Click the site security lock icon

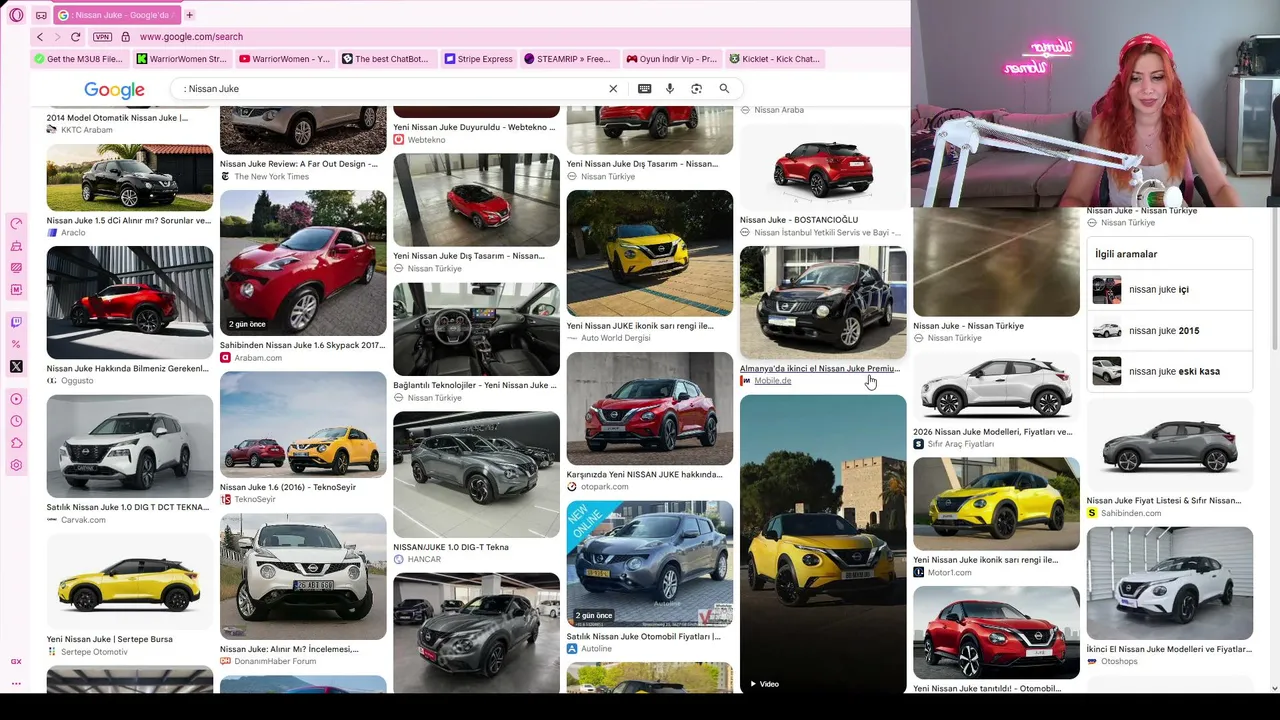point(125,37)
